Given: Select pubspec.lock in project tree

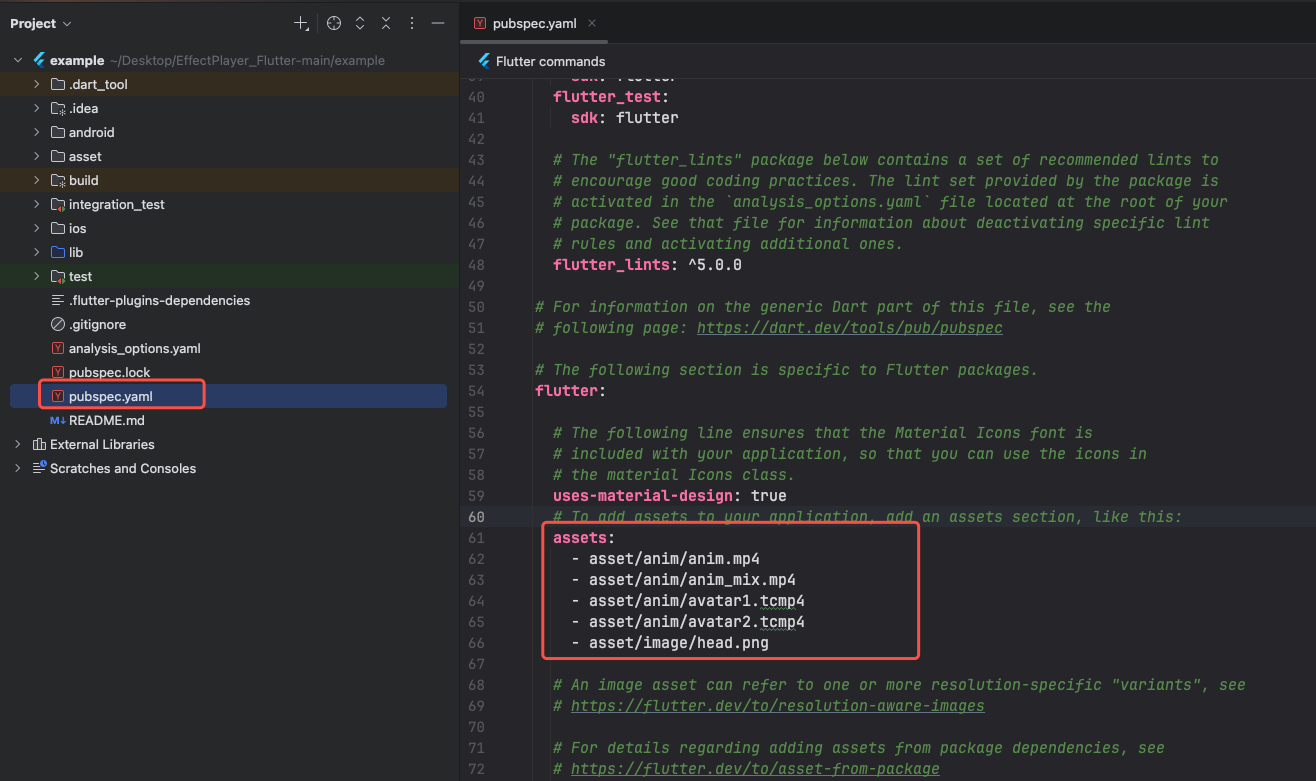Looking at the screenshot, I should (109, 372).
